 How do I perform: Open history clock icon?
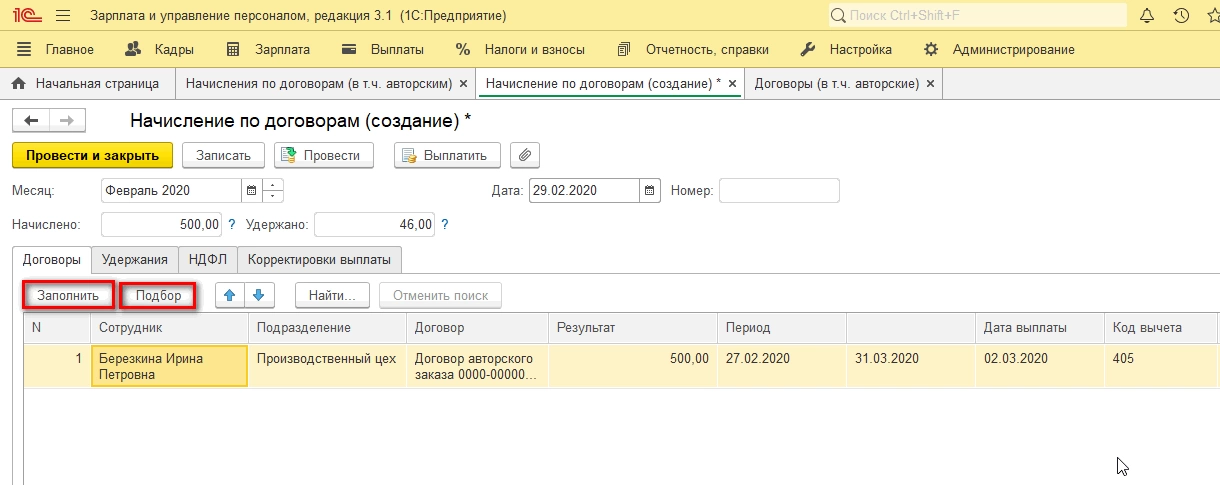coord(1181,16)
